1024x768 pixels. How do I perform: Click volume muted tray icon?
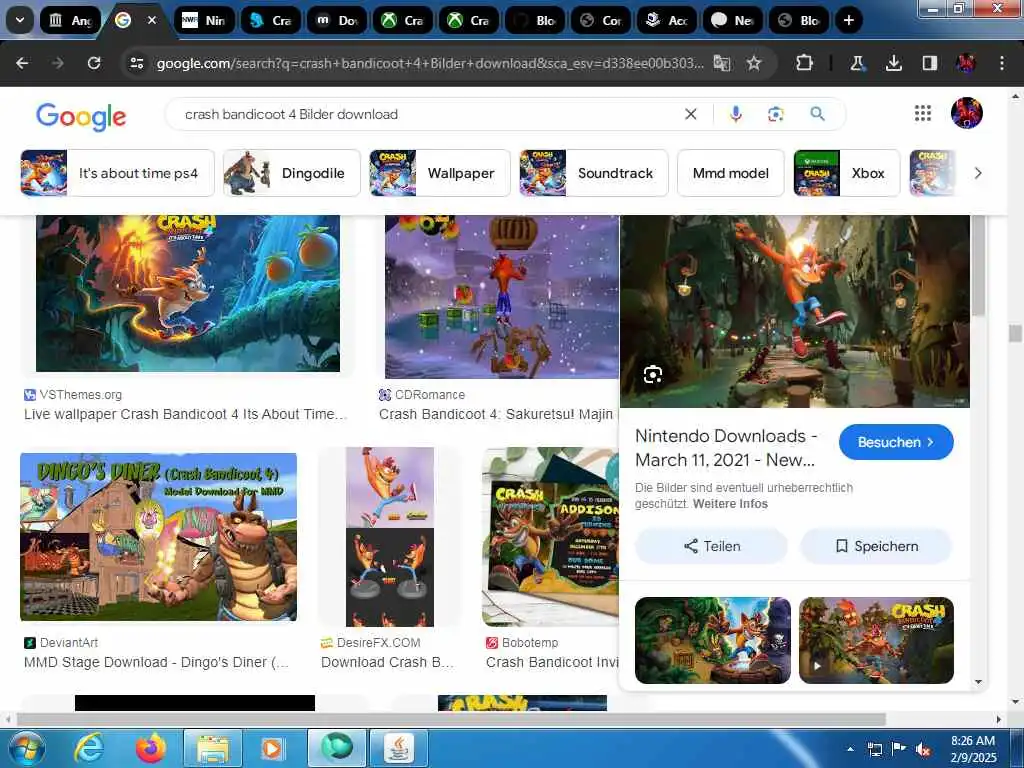tap(923, 750)
